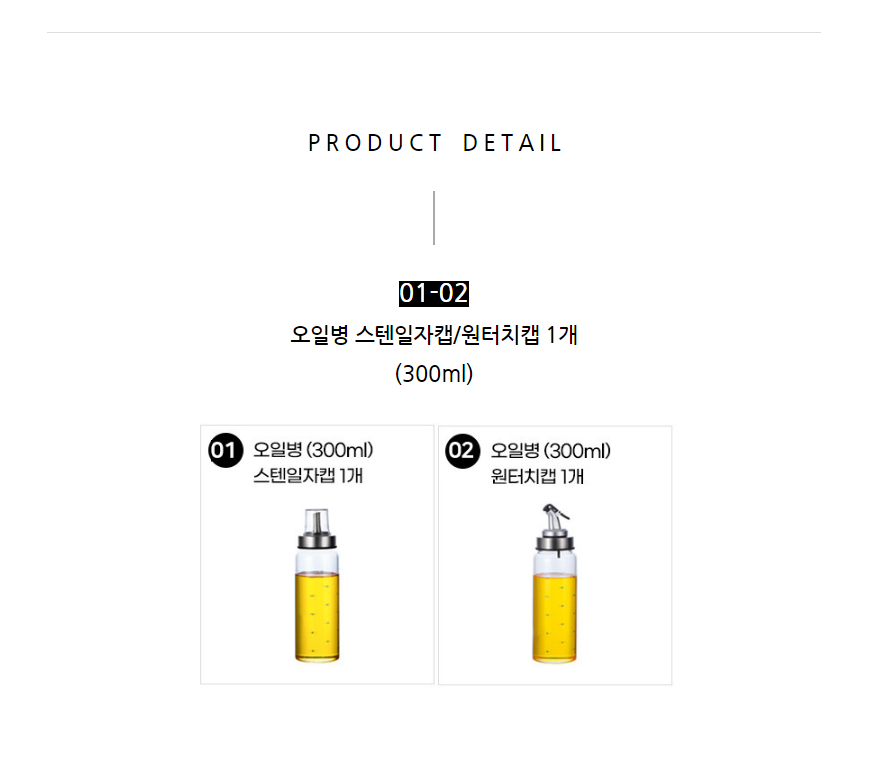The width and height of the screenshot is (877, 764).
Task: Click the yellow oil inside bottle 01
Action: 317,616
